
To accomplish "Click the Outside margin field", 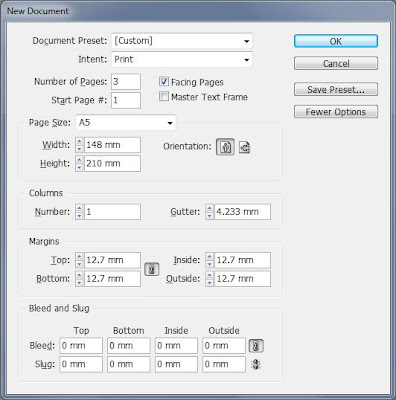I will pyautogui.click(x=242, y=279).
